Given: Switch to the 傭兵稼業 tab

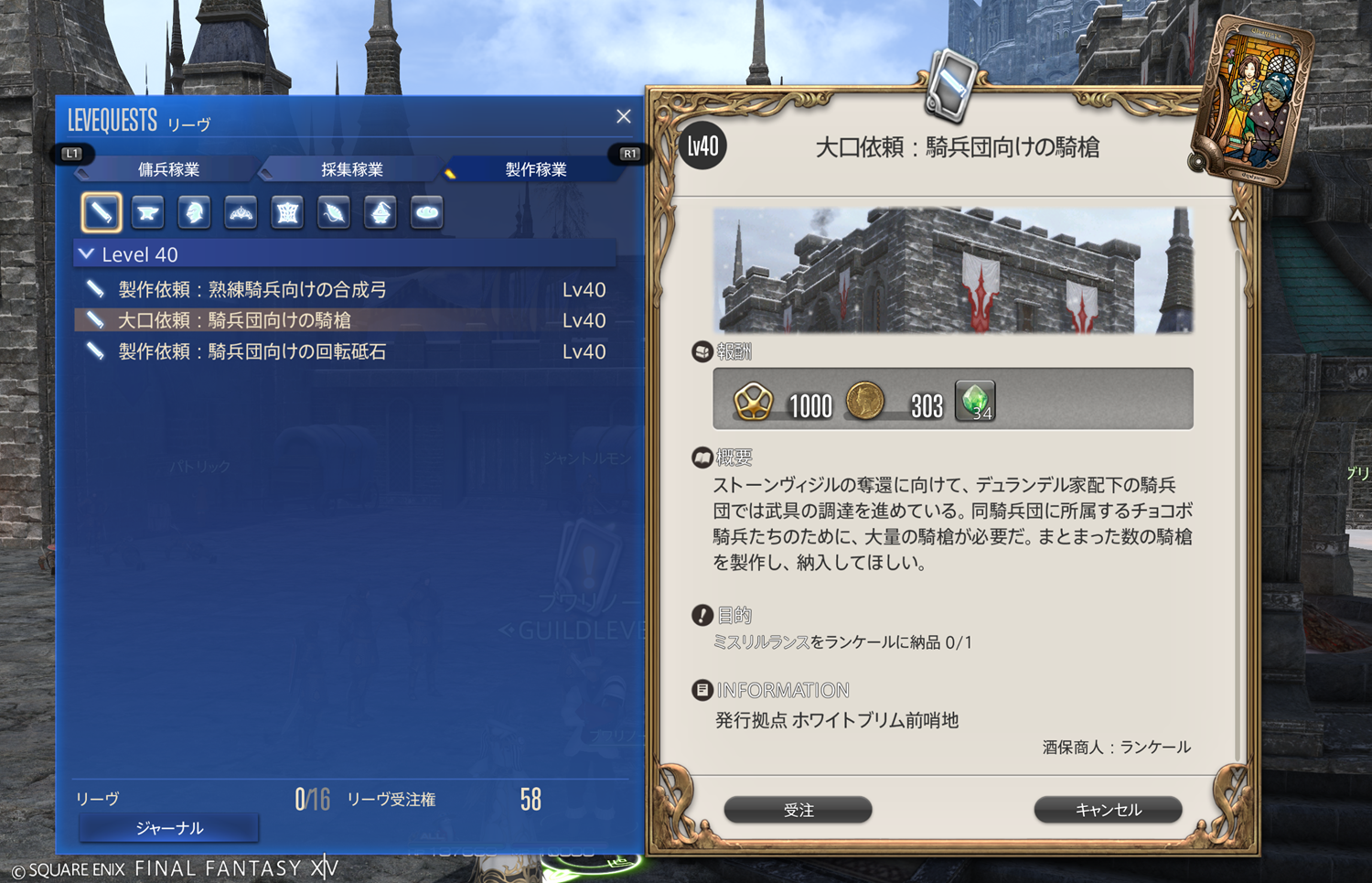Looking at the screenshot, I should pos(168,169).
